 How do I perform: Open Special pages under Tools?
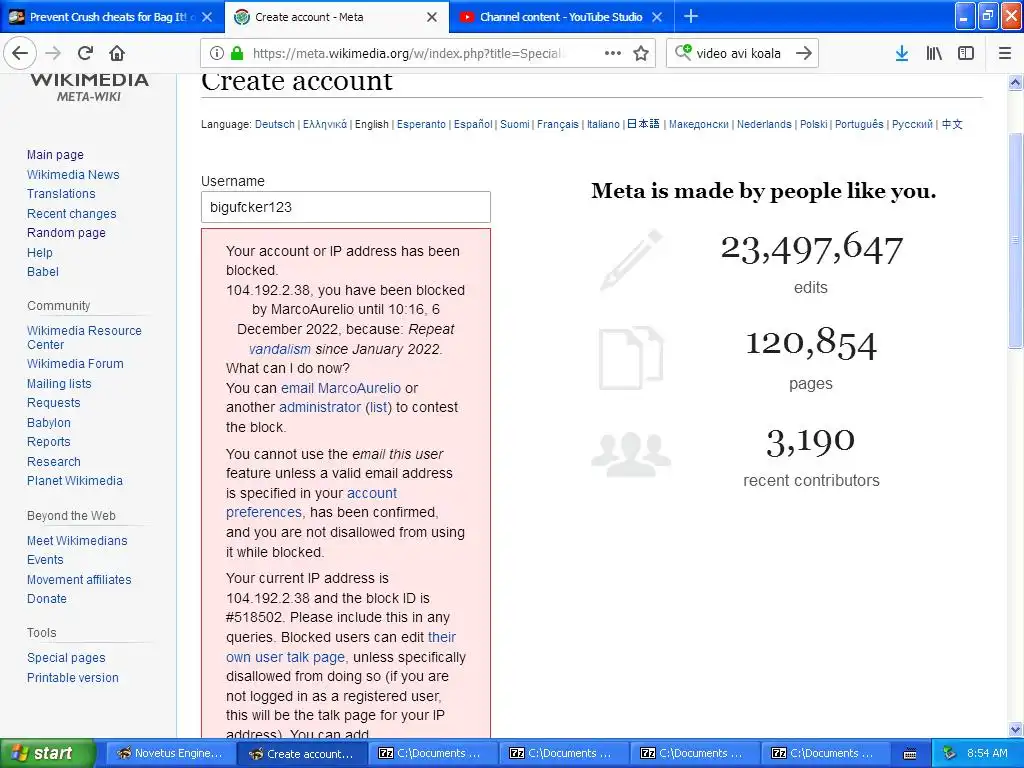coord(66,658)
